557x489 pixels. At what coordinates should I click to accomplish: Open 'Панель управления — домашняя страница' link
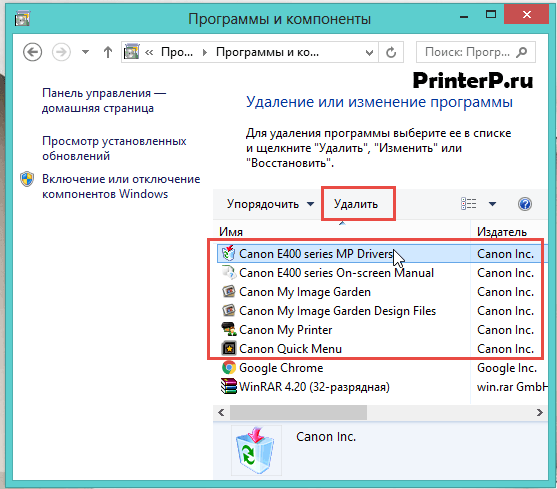(x=104, y=100)
